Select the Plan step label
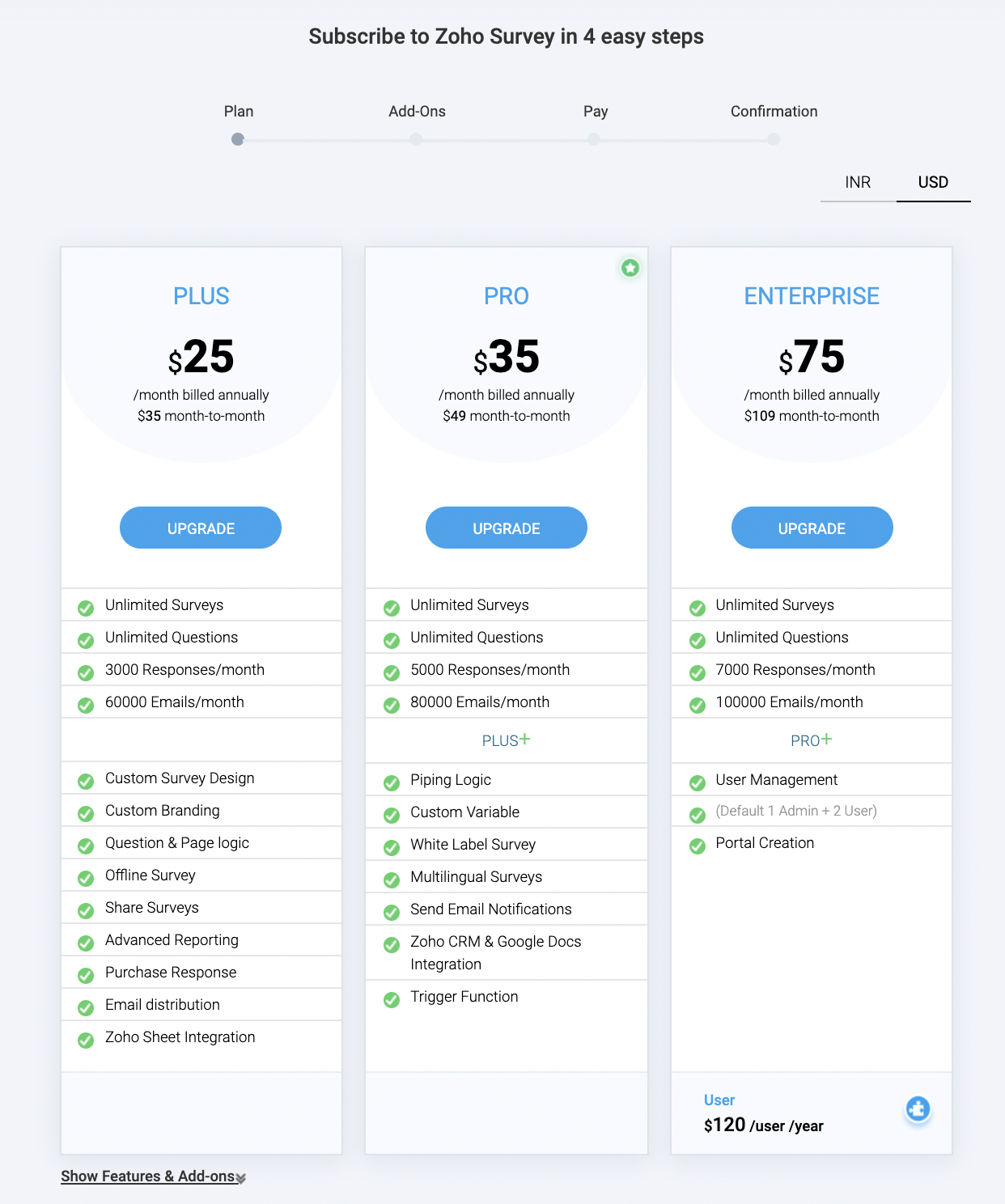 tap(239, 112)
